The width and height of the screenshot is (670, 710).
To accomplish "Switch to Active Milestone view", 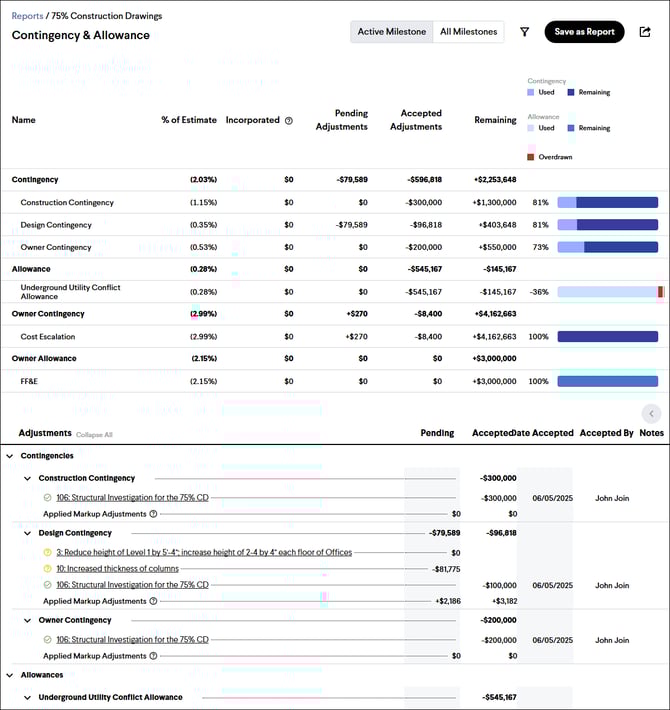I will [392, 32].
